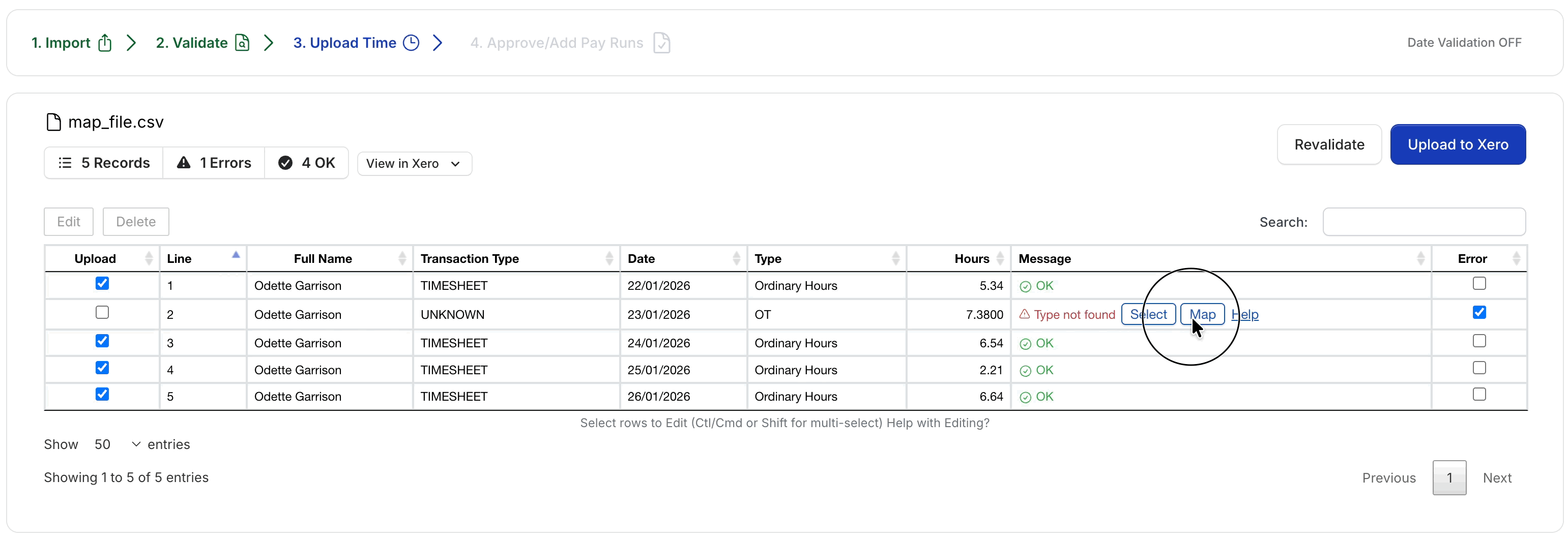The image size is (1568, 539).
Task: Open the View in Xero dropdown
Action: [x=414, y=164]
